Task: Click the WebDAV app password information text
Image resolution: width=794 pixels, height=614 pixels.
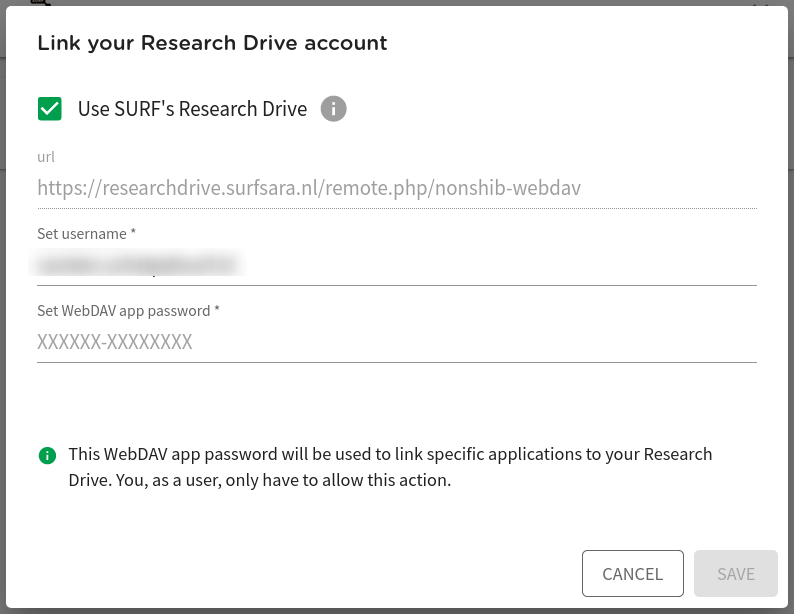Action: point(390,467)
